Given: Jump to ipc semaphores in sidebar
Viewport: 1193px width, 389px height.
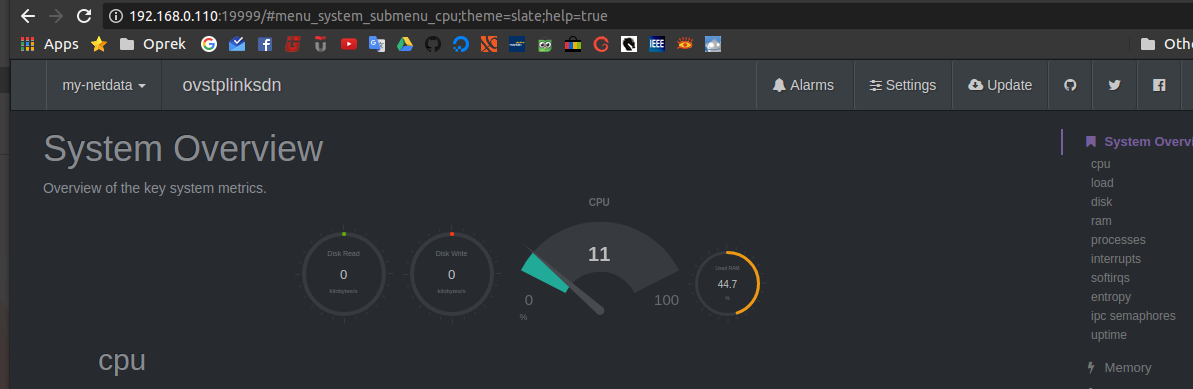Looking at the screenshot, I should pyautogui.click(x=1133, y=316).
